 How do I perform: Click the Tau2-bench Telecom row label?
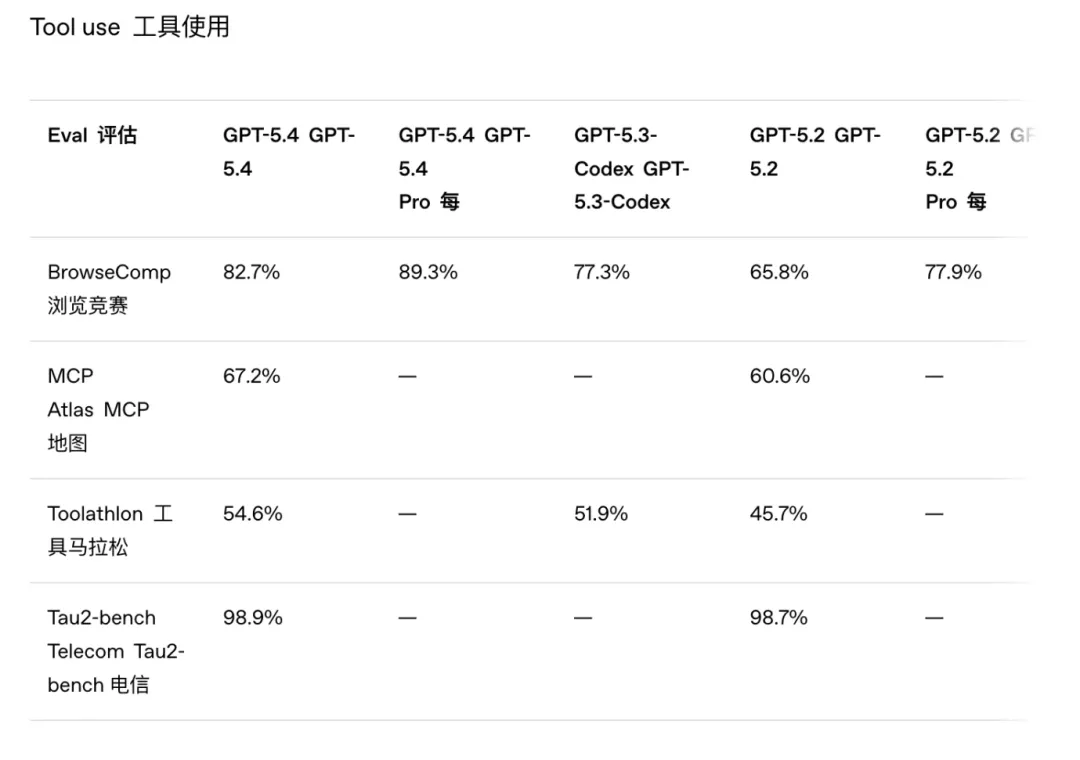[115, 651]
